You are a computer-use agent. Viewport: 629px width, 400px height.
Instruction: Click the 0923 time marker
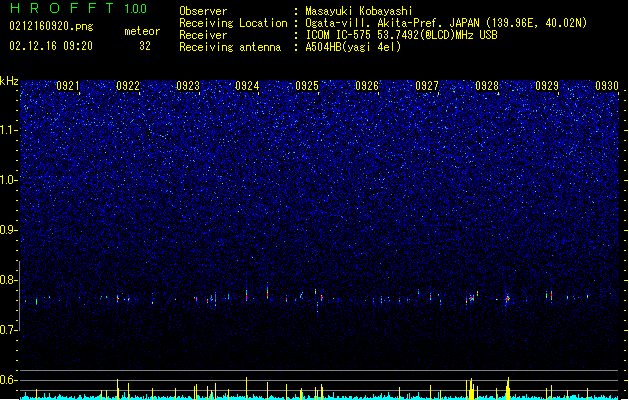pyautogui.click(x=188, y=86)
